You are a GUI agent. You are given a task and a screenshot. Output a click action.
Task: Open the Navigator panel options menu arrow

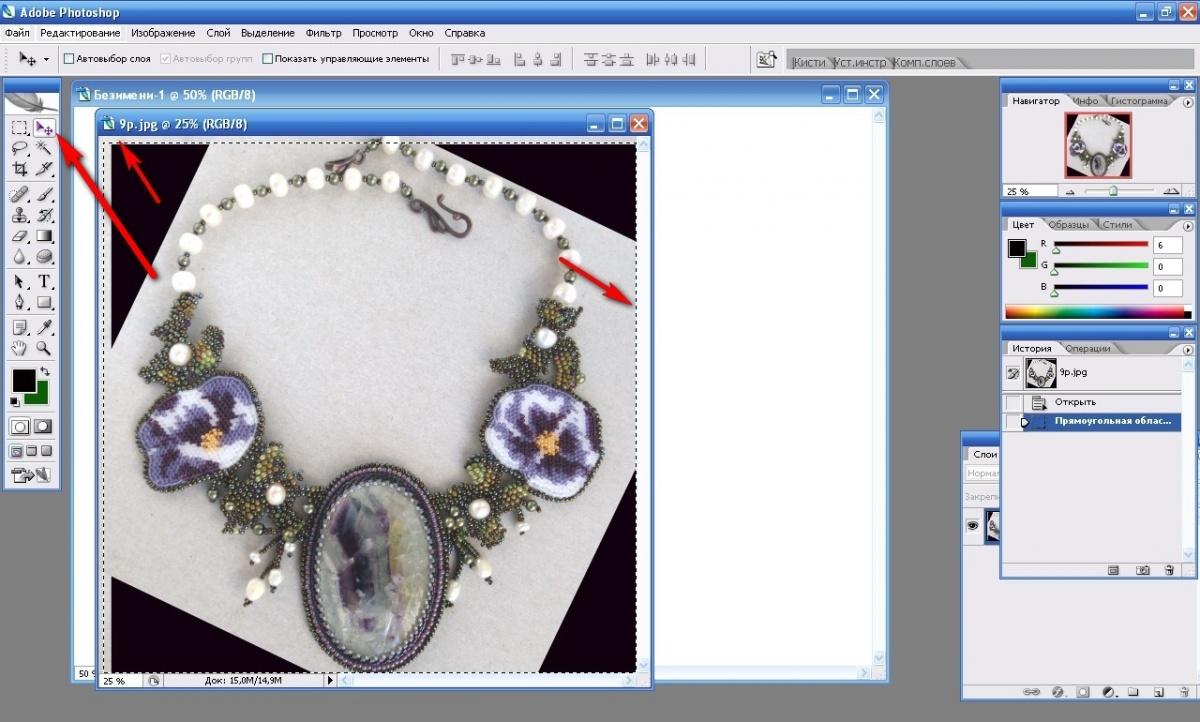tap(1187, 102)
